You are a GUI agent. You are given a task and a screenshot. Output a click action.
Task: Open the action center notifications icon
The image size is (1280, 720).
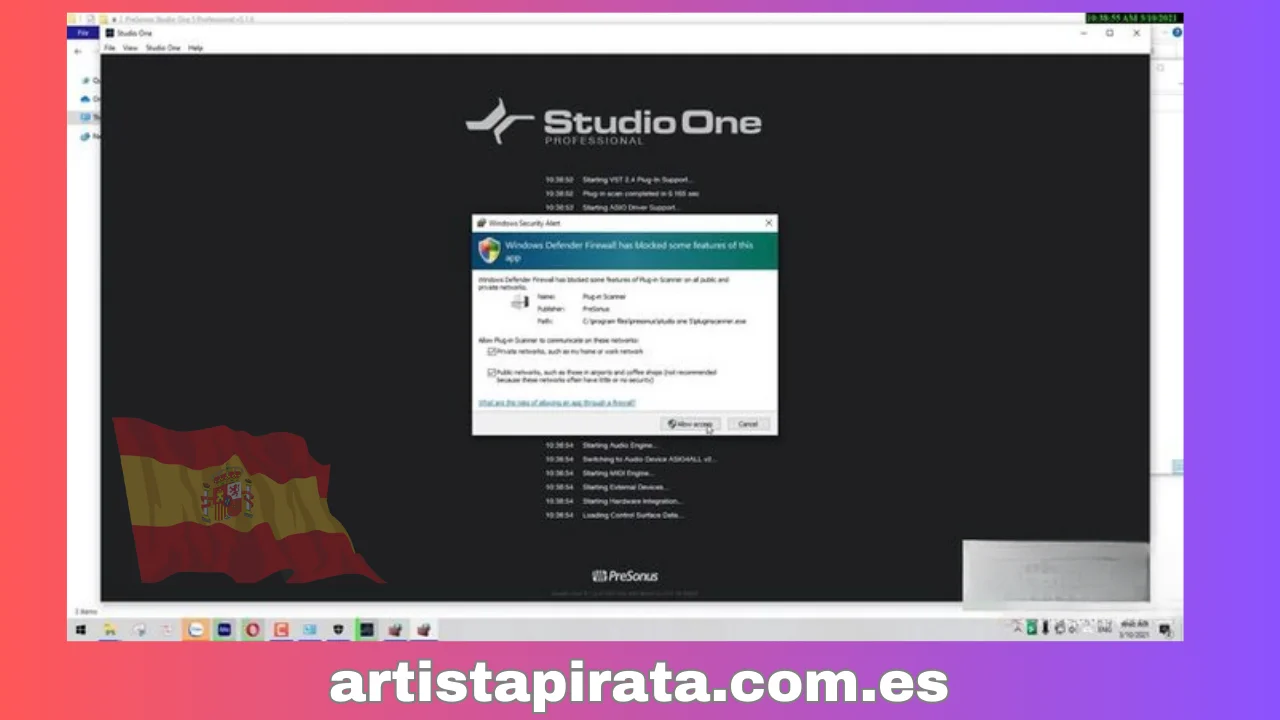(1165, 630)
